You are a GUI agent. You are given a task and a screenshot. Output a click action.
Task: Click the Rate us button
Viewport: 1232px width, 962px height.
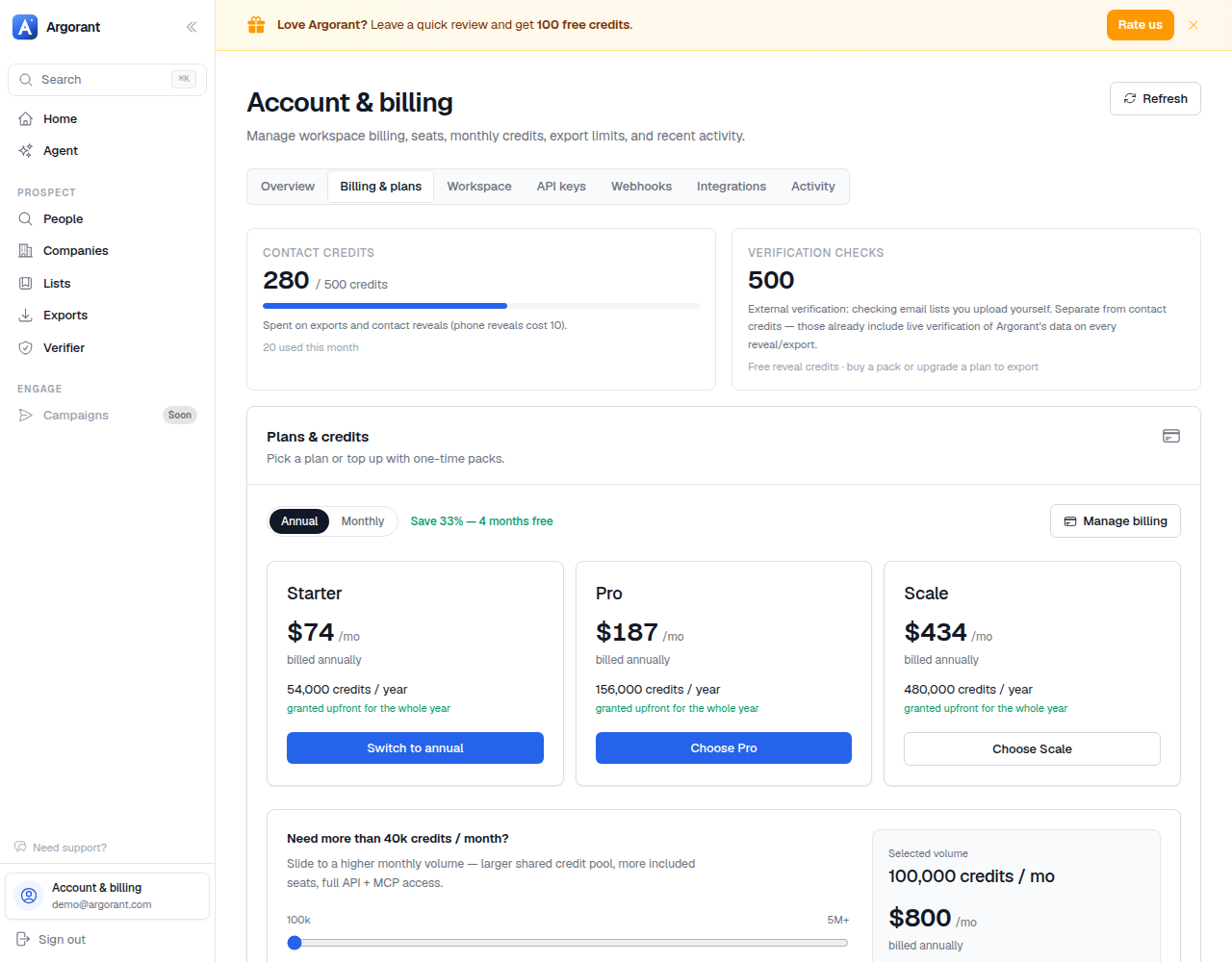tap(1141, 25)
